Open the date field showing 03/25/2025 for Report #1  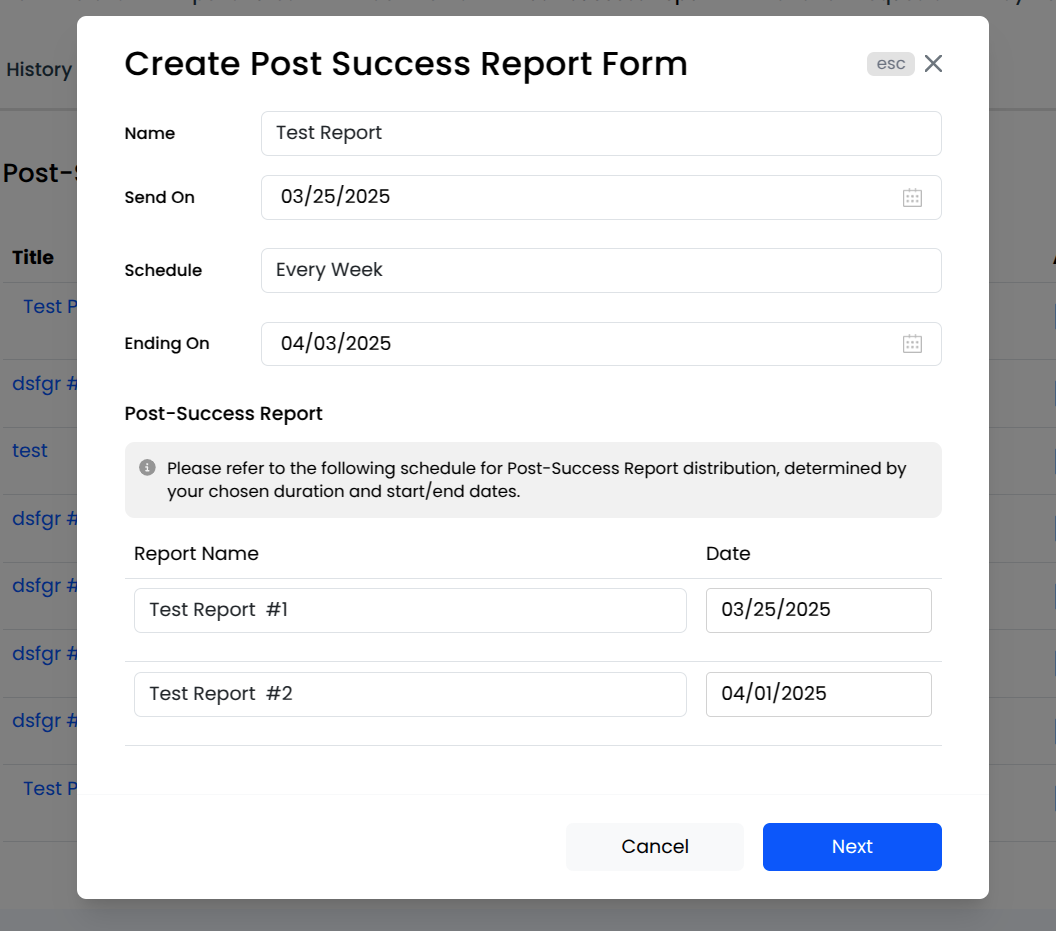coord(818,610)
